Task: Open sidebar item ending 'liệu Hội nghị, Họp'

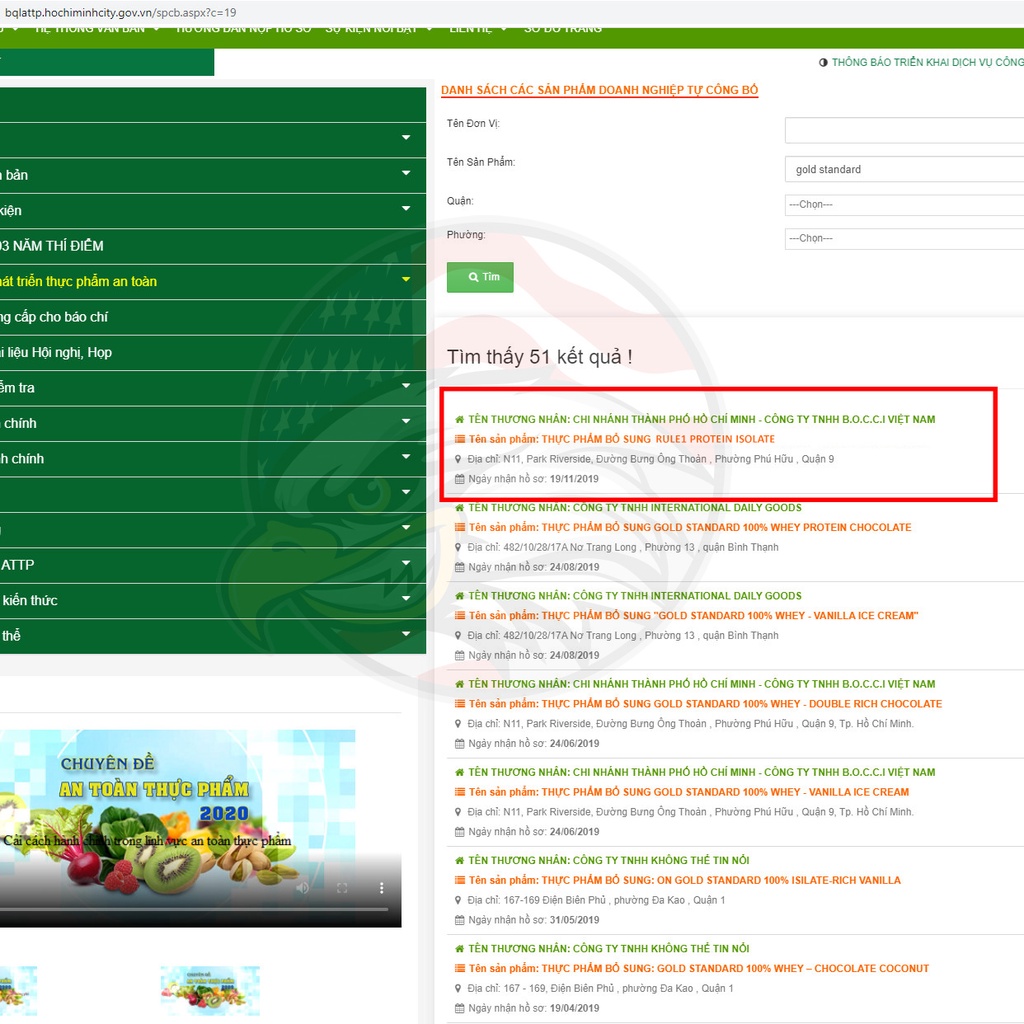Action: pos(213,353)
